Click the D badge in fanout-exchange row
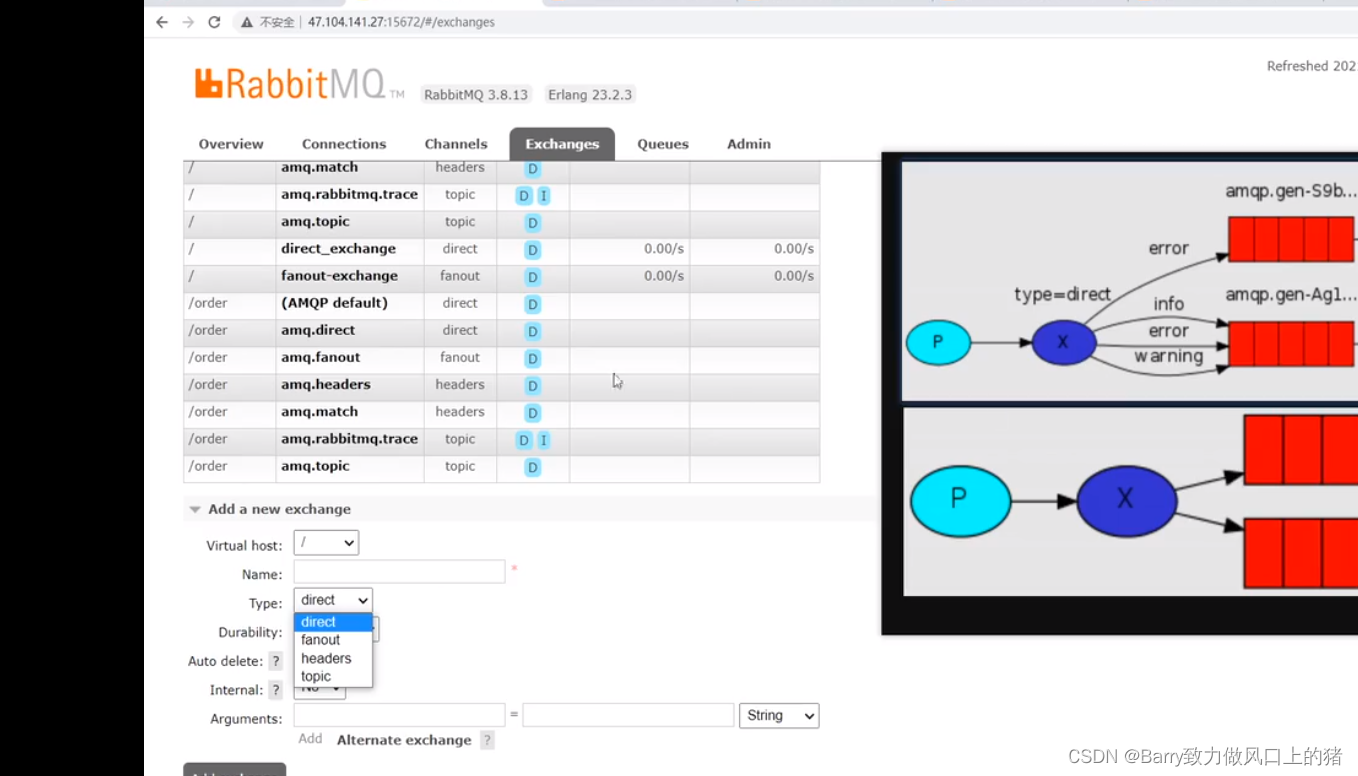 (x=533, y=277)
